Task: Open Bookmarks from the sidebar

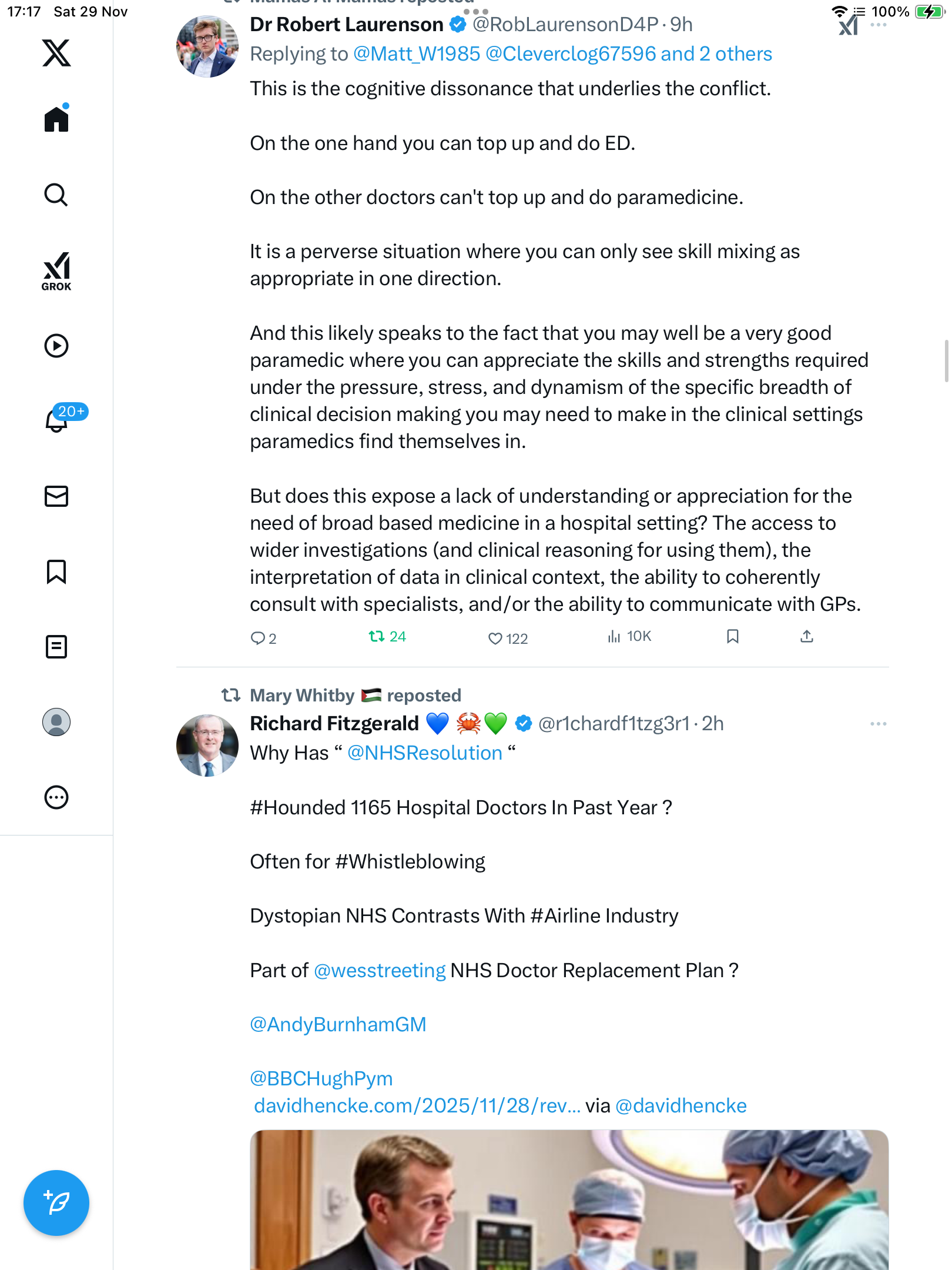Action: (56, 571)
